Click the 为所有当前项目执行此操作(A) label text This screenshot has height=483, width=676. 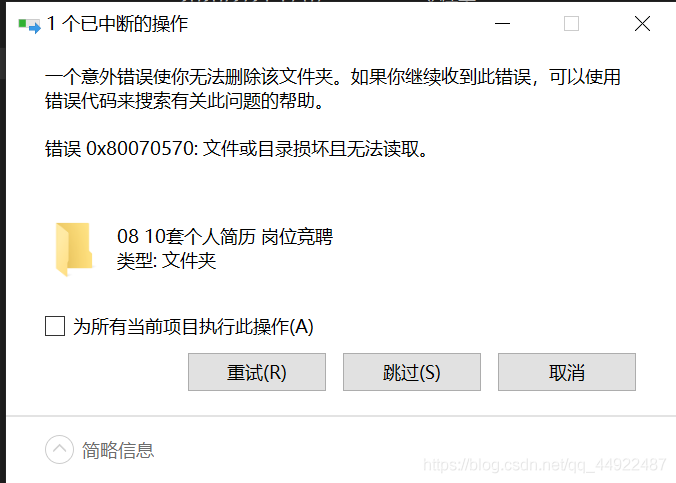[193, 326]
